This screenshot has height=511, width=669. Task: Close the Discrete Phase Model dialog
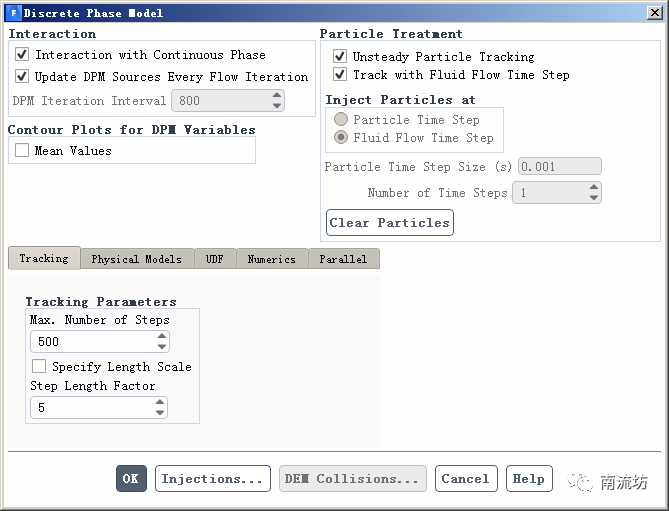tap(653, 13)
